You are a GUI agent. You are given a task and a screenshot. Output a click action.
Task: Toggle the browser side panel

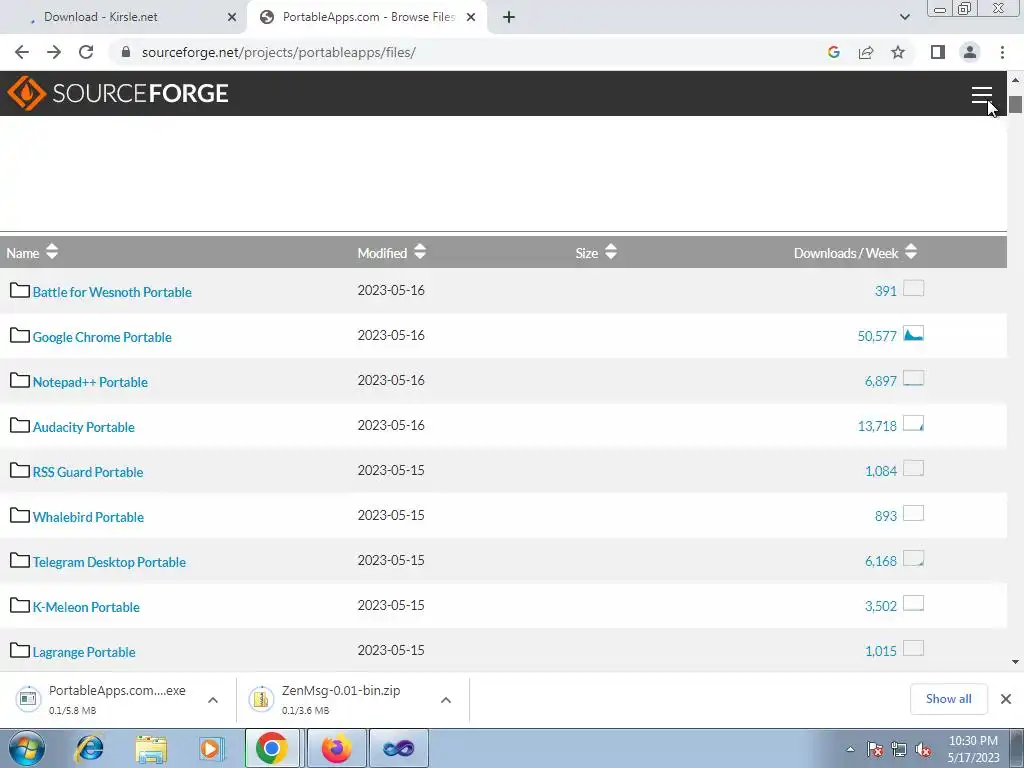[x=938, y=52]
